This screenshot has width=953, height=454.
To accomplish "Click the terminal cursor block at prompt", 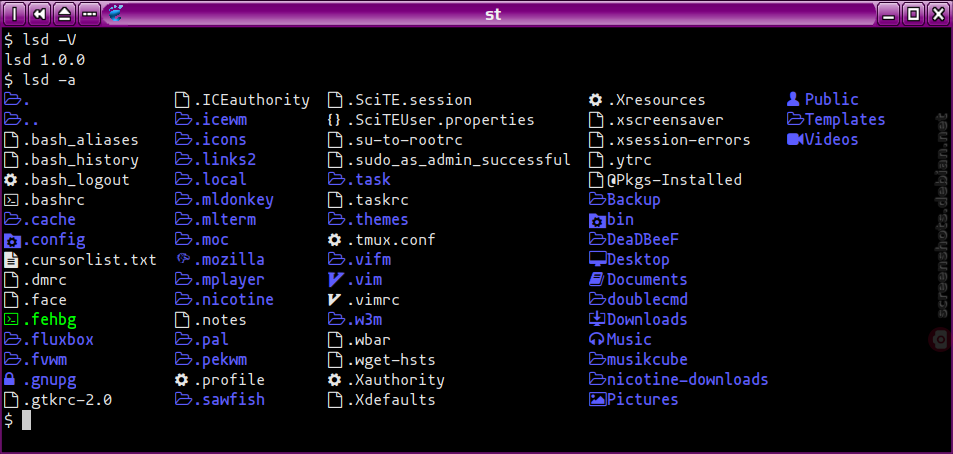I will [x=26, y=420].
